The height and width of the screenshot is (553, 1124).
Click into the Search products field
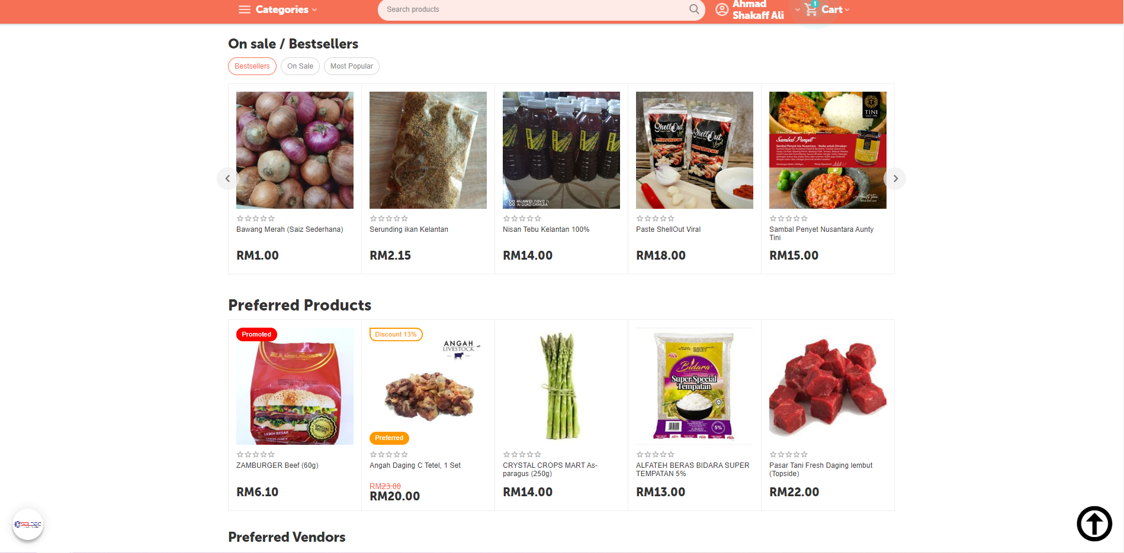(530, 10)
